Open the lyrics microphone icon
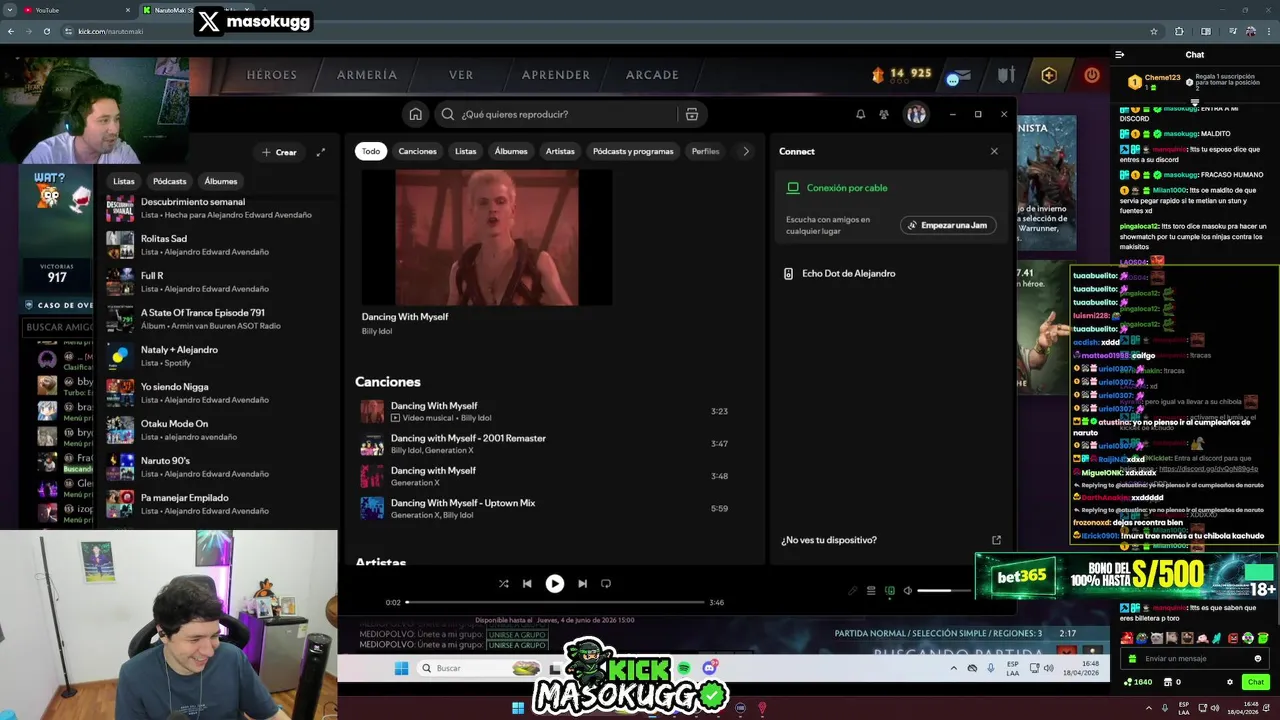1280x720 pixels. tap(853, 590)
